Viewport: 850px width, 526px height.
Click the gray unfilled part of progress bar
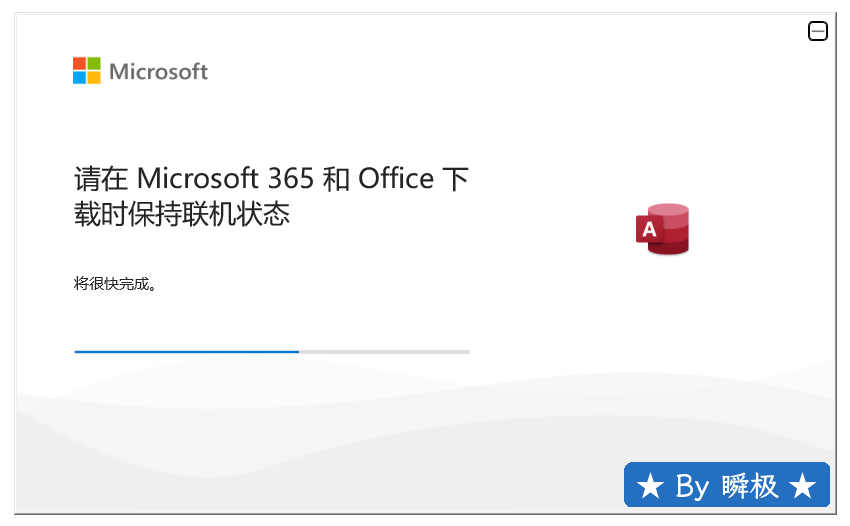[385, 352]
